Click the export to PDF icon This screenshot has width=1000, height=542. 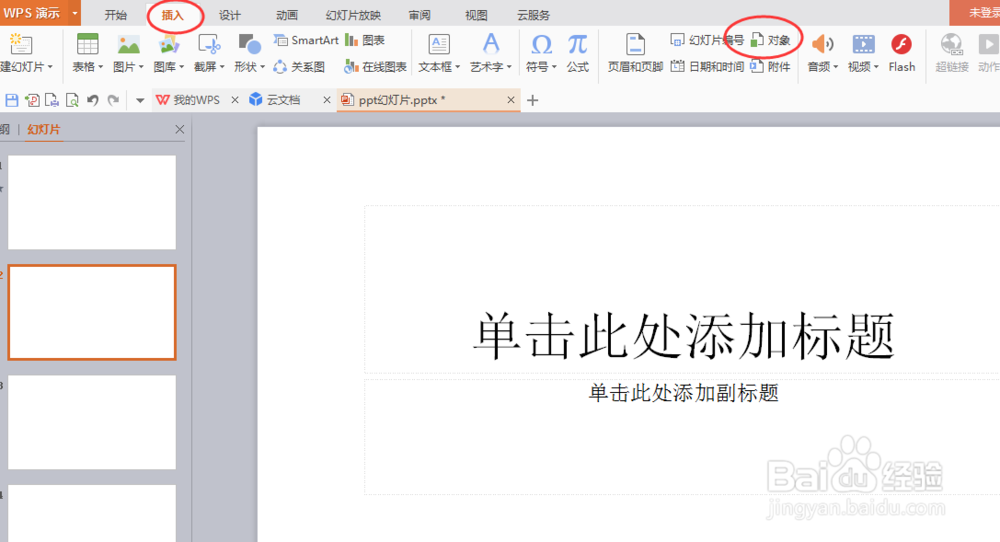32,100
